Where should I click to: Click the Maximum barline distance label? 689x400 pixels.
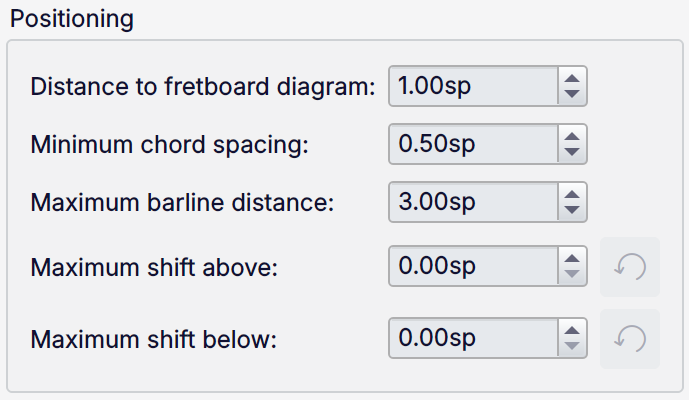[x=183, y=202]
